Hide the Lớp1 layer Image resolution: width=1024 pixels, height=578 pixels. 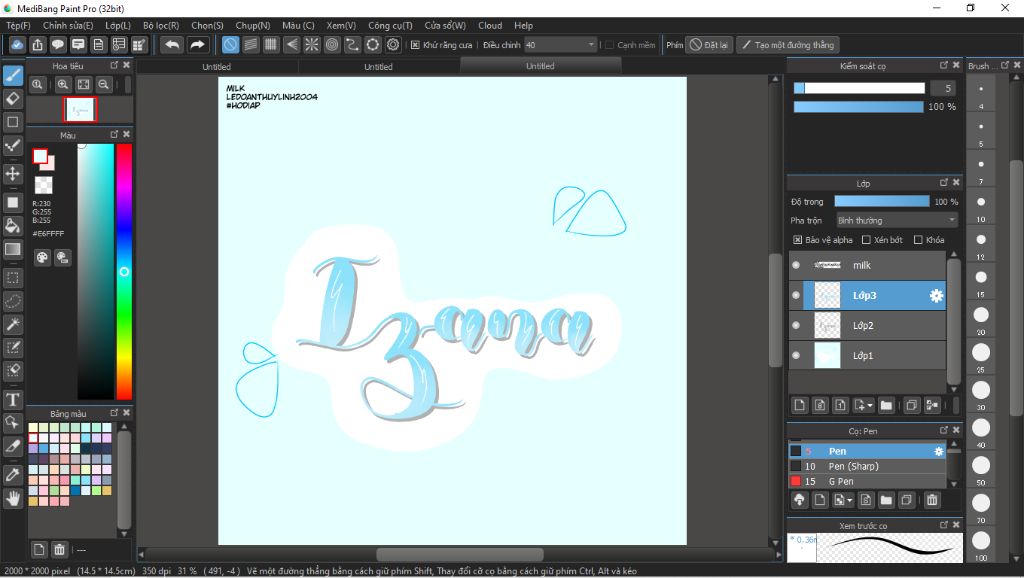(795, 355)
